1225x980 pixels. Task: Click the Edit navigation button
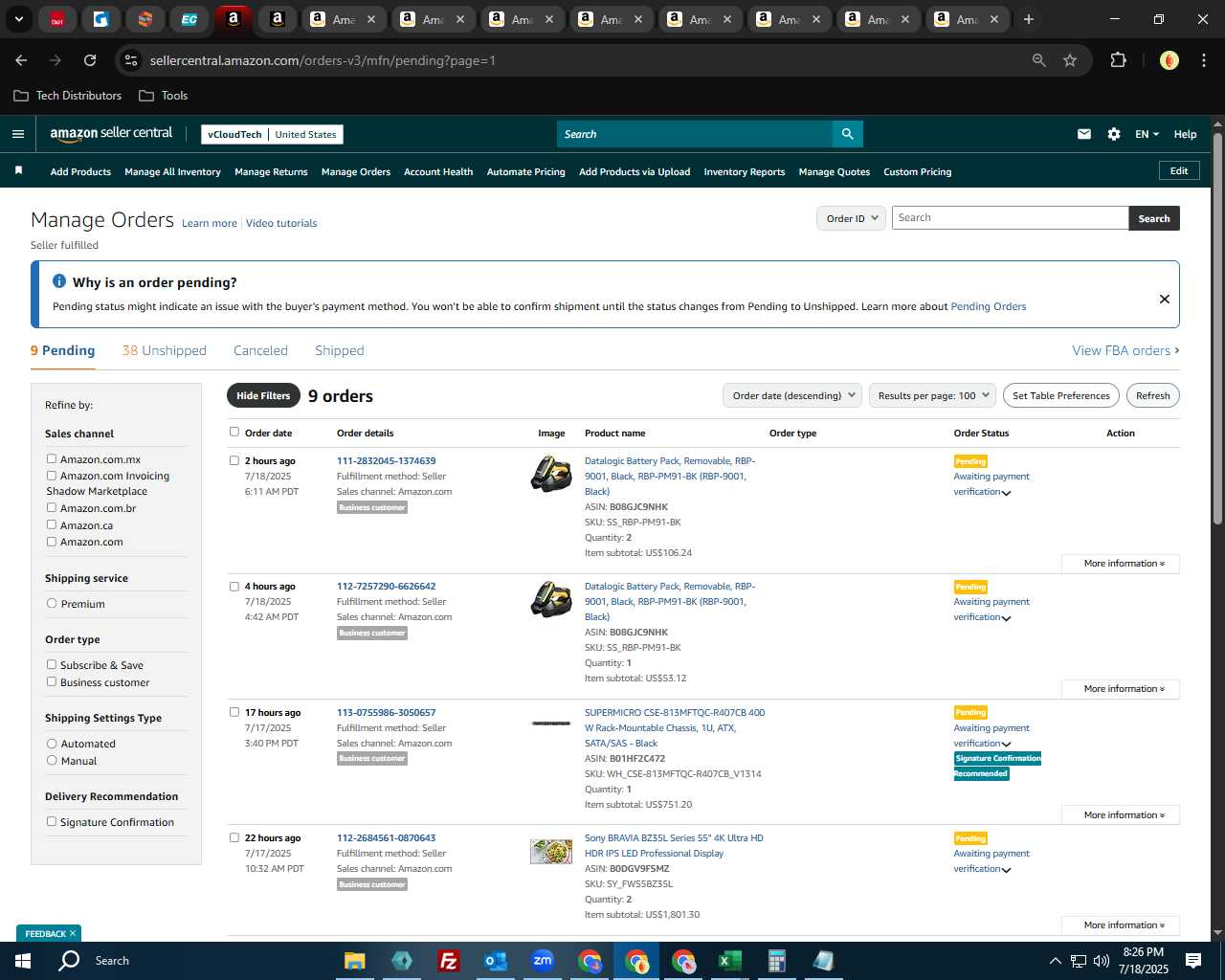coord(1179,170)
